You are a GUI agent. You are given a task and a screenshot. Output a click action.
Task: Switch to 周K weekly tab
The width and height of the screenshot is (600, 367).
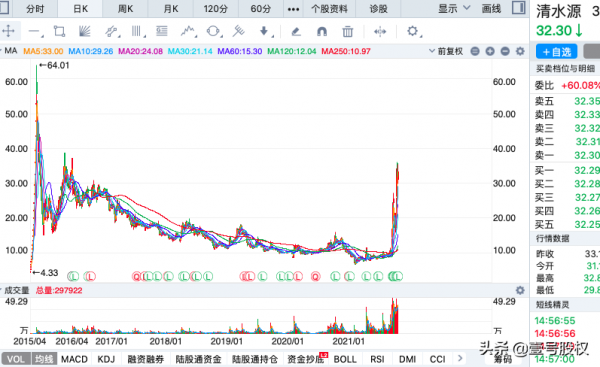(x=126, y=9)
